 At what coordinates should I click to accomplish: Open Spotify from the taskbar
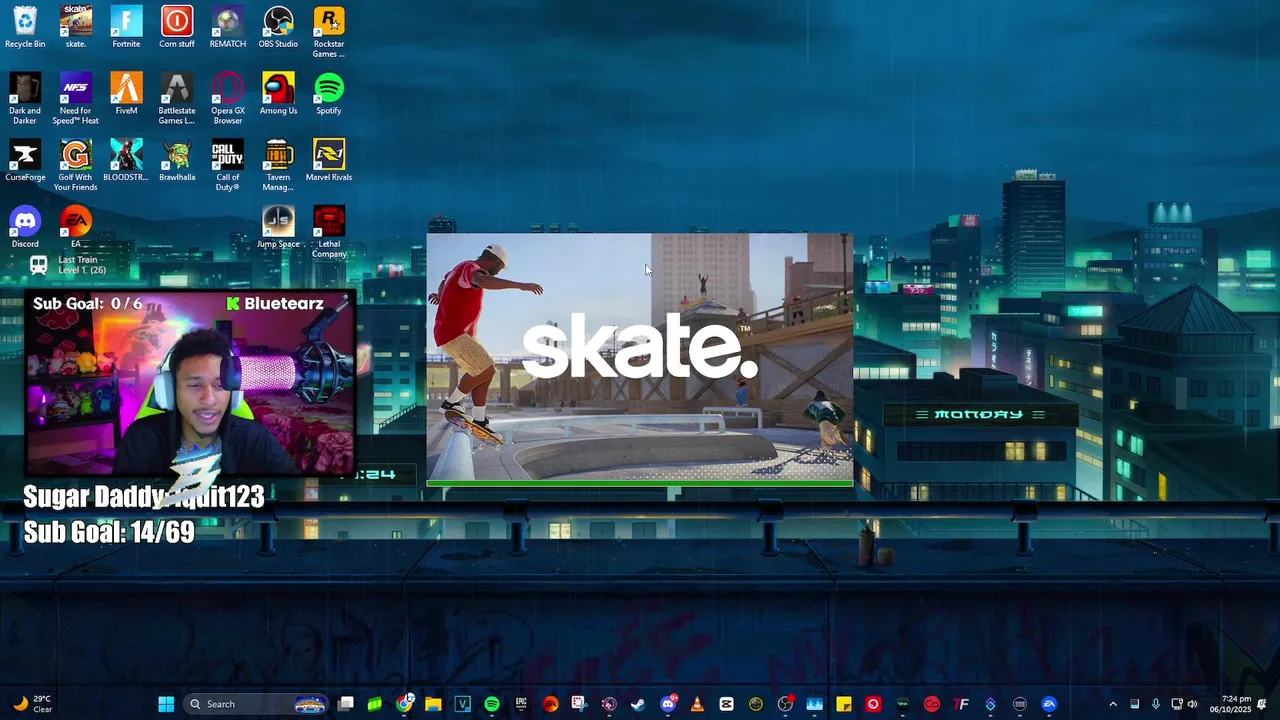pos(491,704)
